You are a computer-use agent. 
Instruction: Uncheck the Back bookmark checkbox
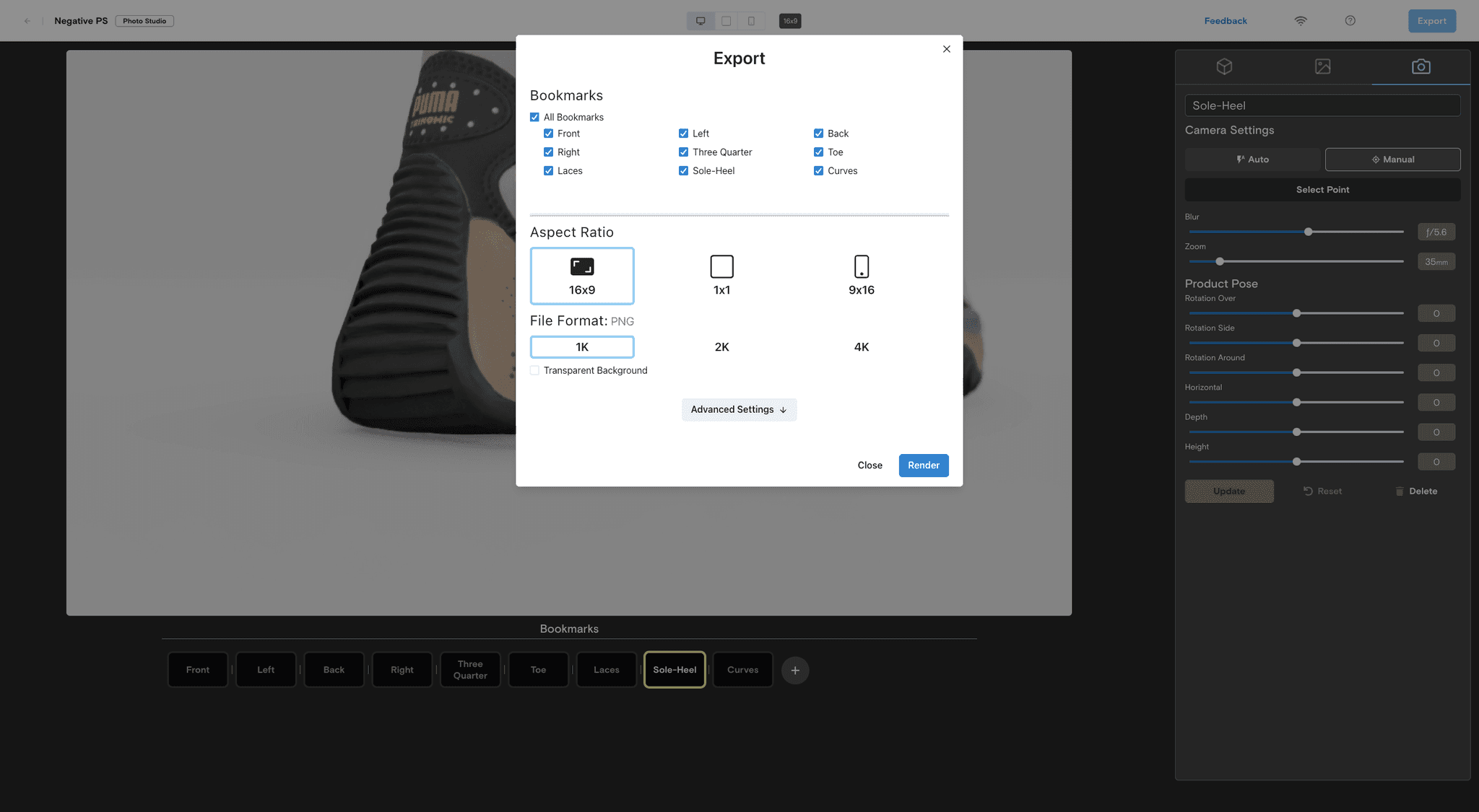tap(818, 134)
